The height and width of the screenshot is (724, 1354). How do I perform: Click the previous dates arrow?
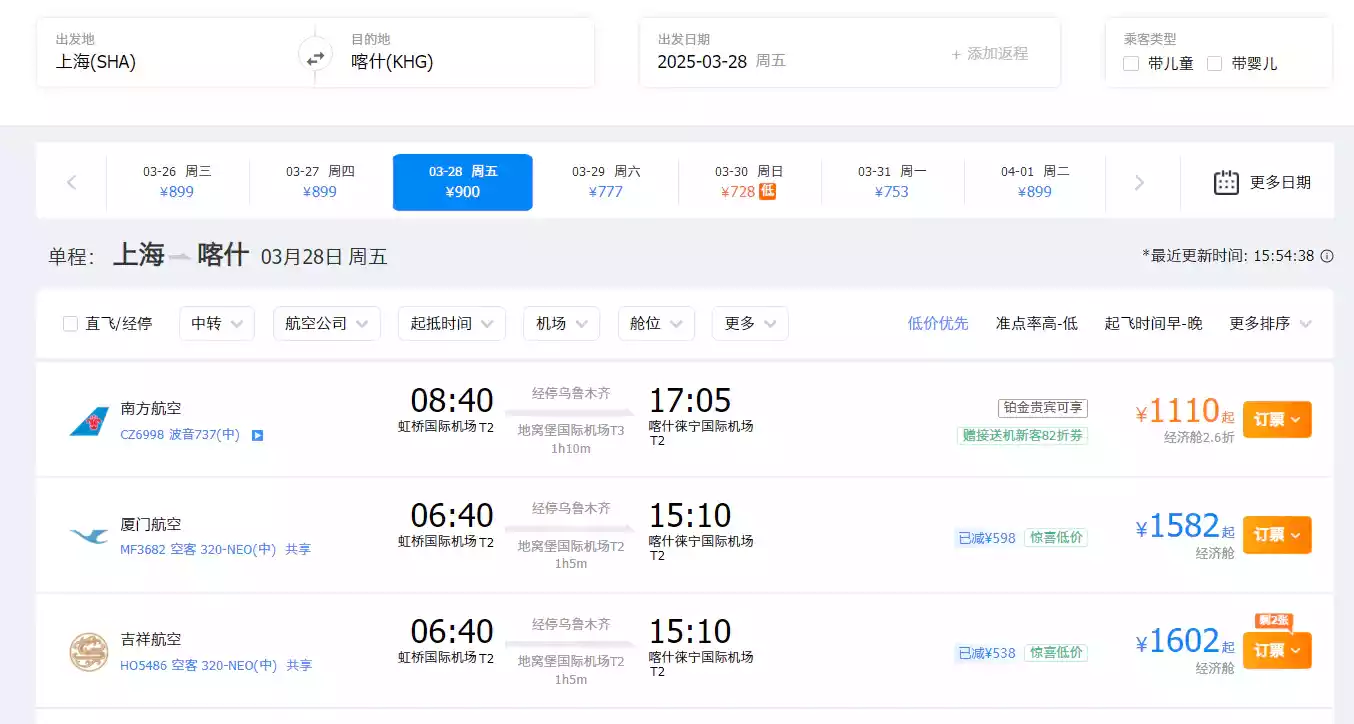[71, 182]
